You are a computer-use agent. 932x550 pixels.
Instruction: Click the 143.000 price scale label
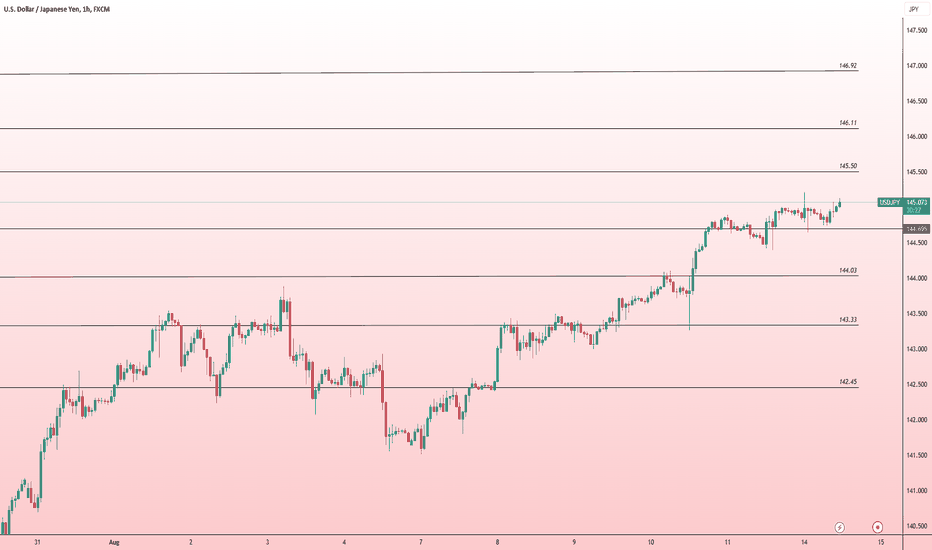917,349
